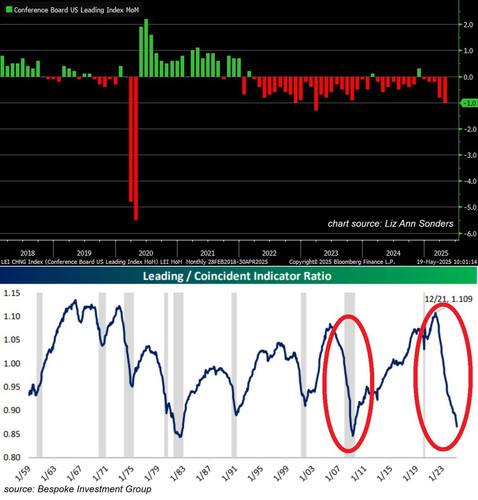
Task: Click the "1/59" x-axis date label
Action: tap(22, 473)
